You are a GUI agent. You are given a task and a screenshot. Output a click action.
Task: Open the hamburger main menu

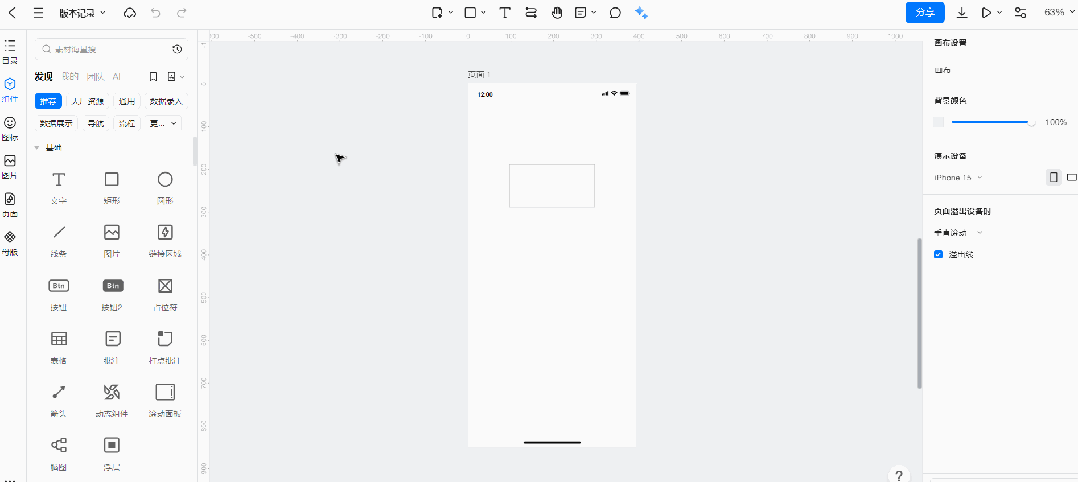38,13
